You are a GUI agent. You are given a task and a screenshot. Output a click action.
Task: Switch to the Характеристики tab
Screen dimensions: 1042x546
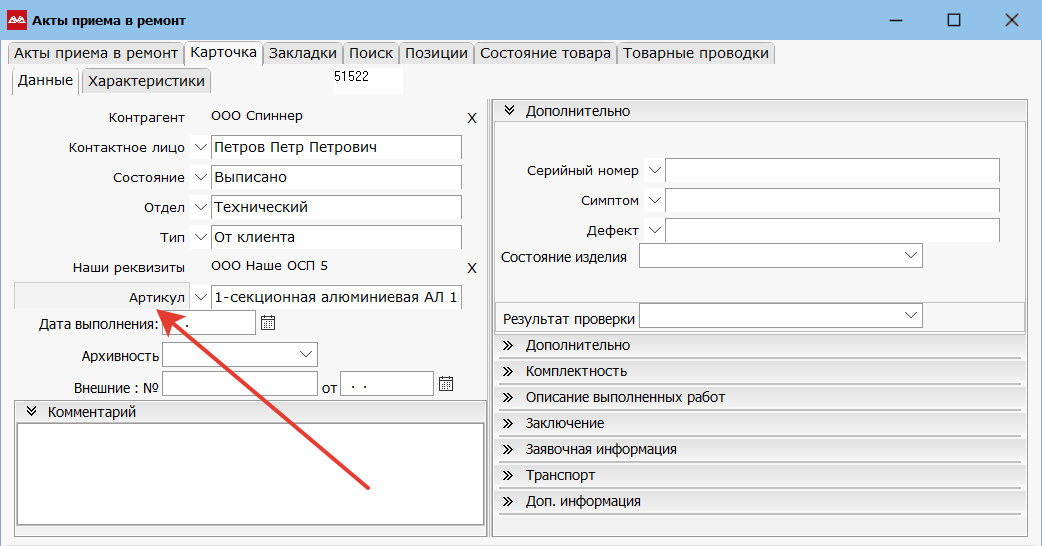(146, 81)
